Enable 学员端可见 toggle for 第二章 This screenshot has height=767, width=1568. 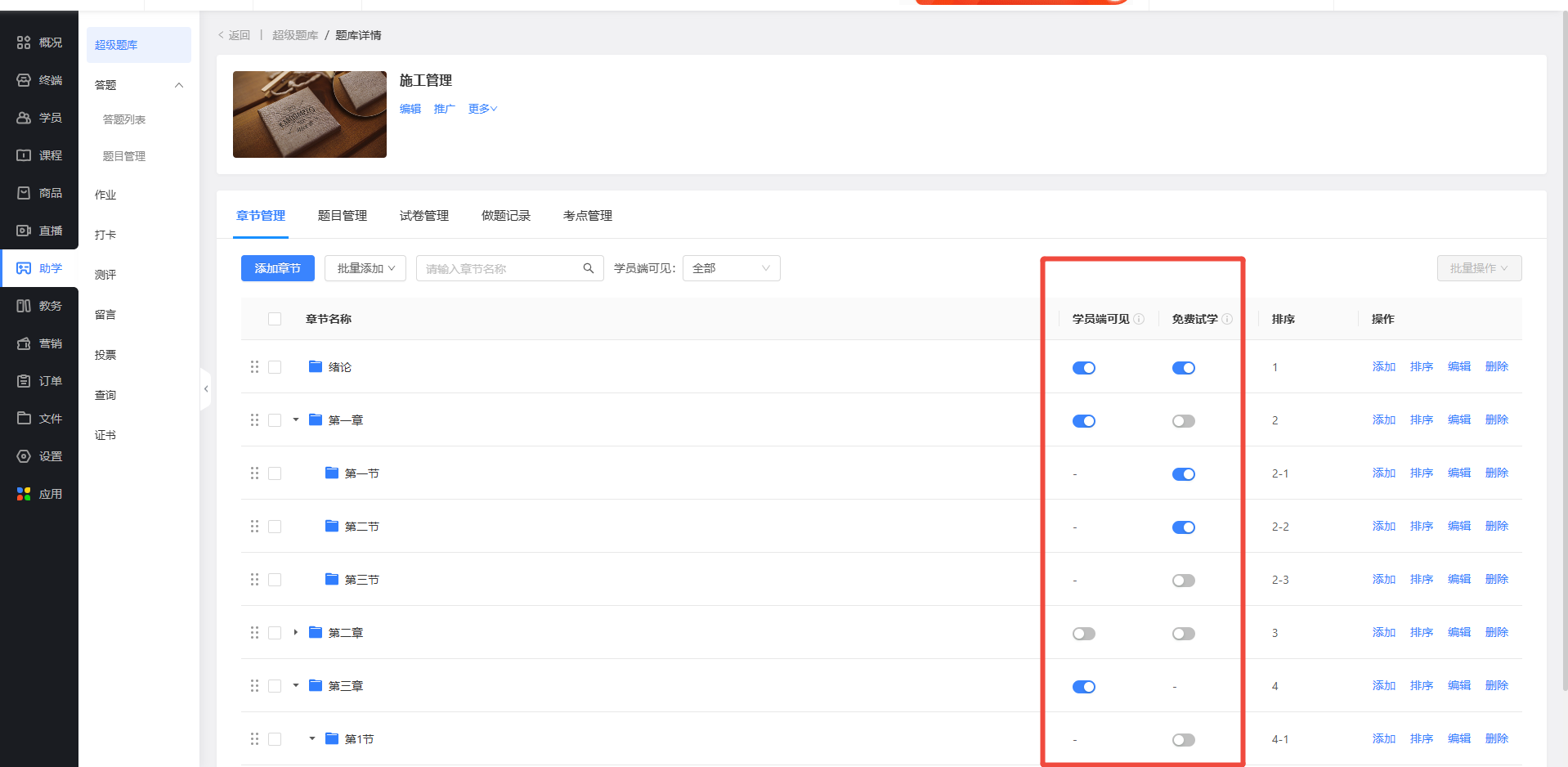[x=1083, y=634]
